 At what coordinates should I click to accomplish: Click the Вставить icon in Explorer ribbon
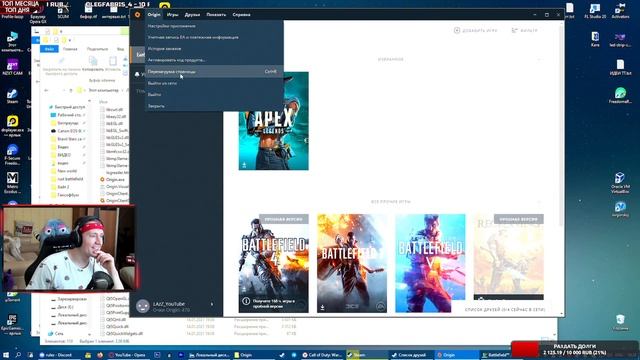pos(113,62)
